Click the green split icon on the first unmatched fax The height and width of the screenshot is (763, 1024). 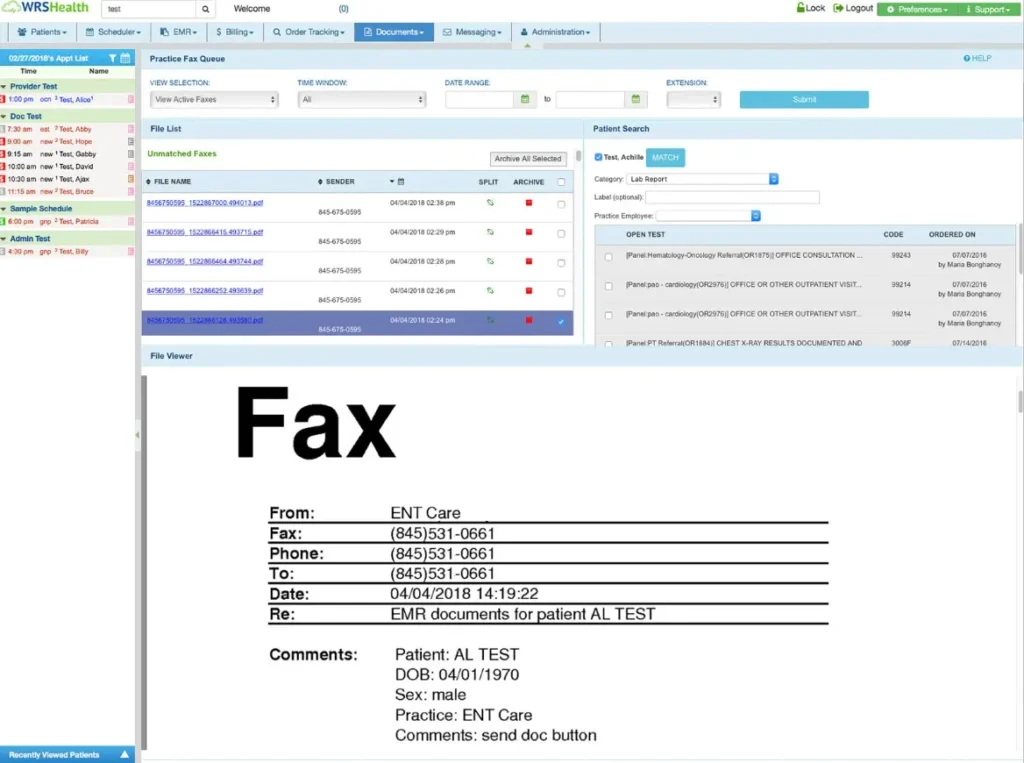point(490,203)
